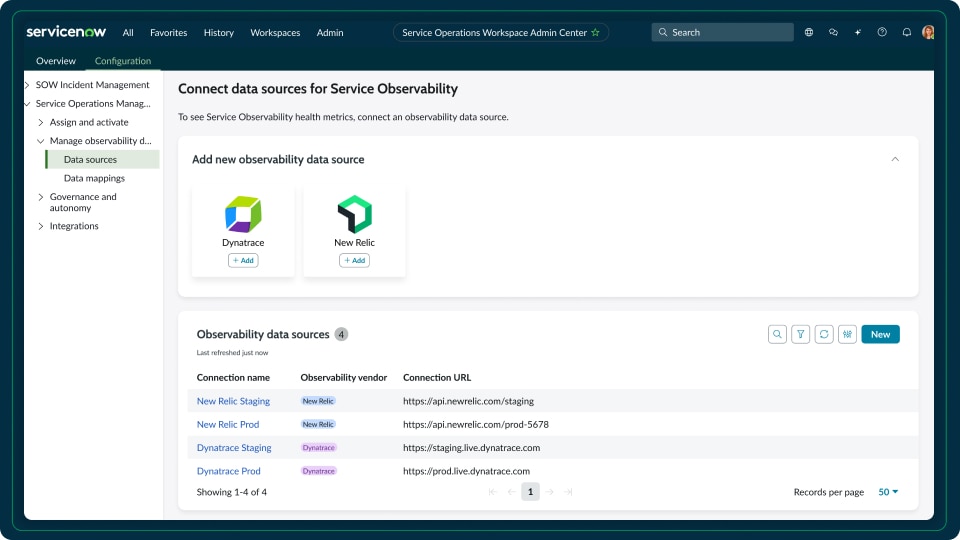Open list column settings icon
This screenshot has width=960, height=540.
coord(847,334)
